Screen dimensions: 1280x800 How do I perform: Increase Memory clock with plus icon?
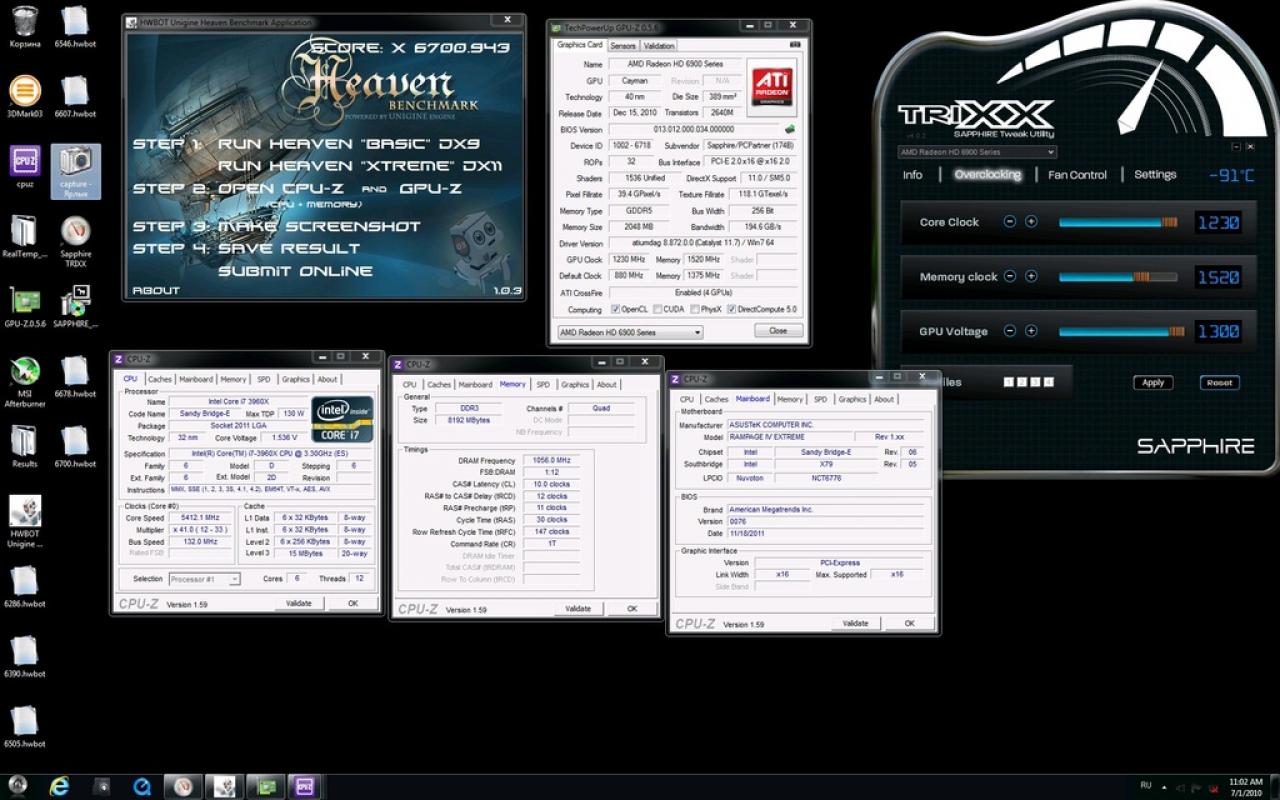point(1031,276)
